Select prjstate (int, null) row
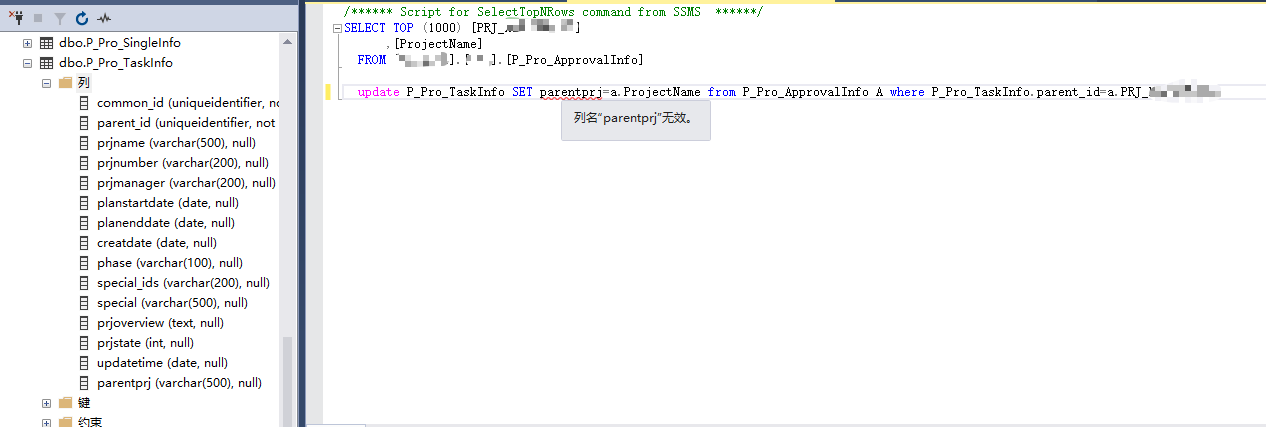The width and height of the screenshot is (1266, 427). pos(146,343)
